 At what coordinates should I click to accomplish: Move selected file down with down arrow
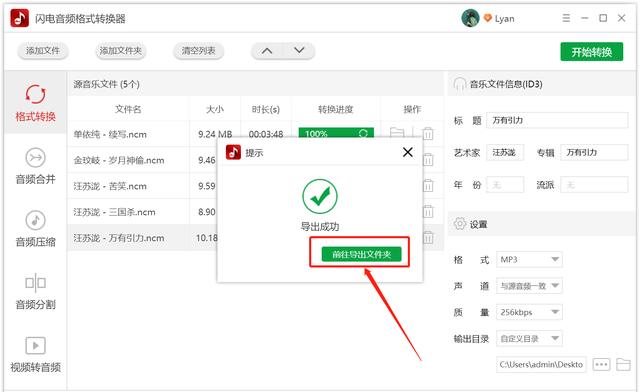point(299,51)
